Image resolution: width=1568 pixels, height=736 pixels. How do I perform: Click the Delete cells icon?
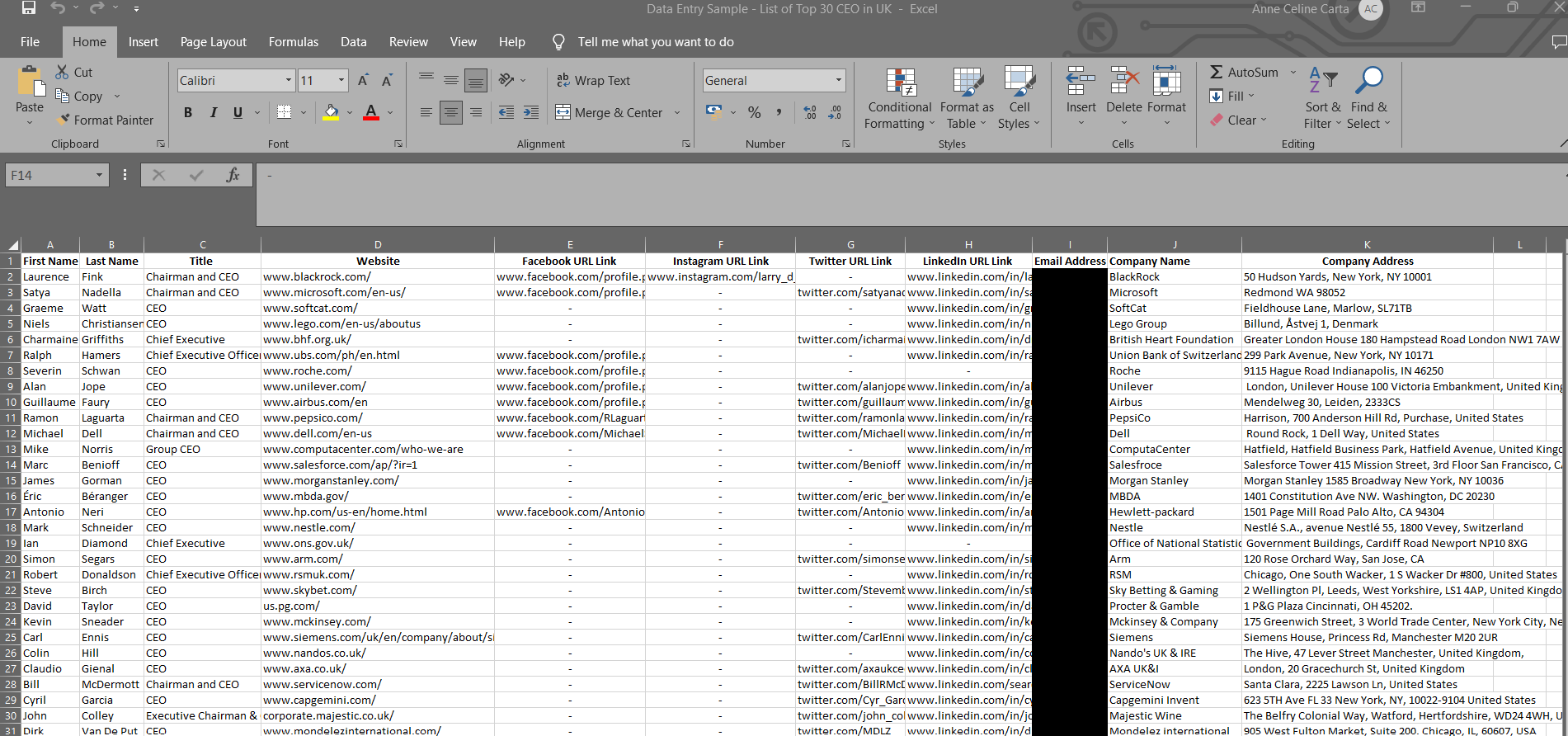click(x=1124, y=81)
